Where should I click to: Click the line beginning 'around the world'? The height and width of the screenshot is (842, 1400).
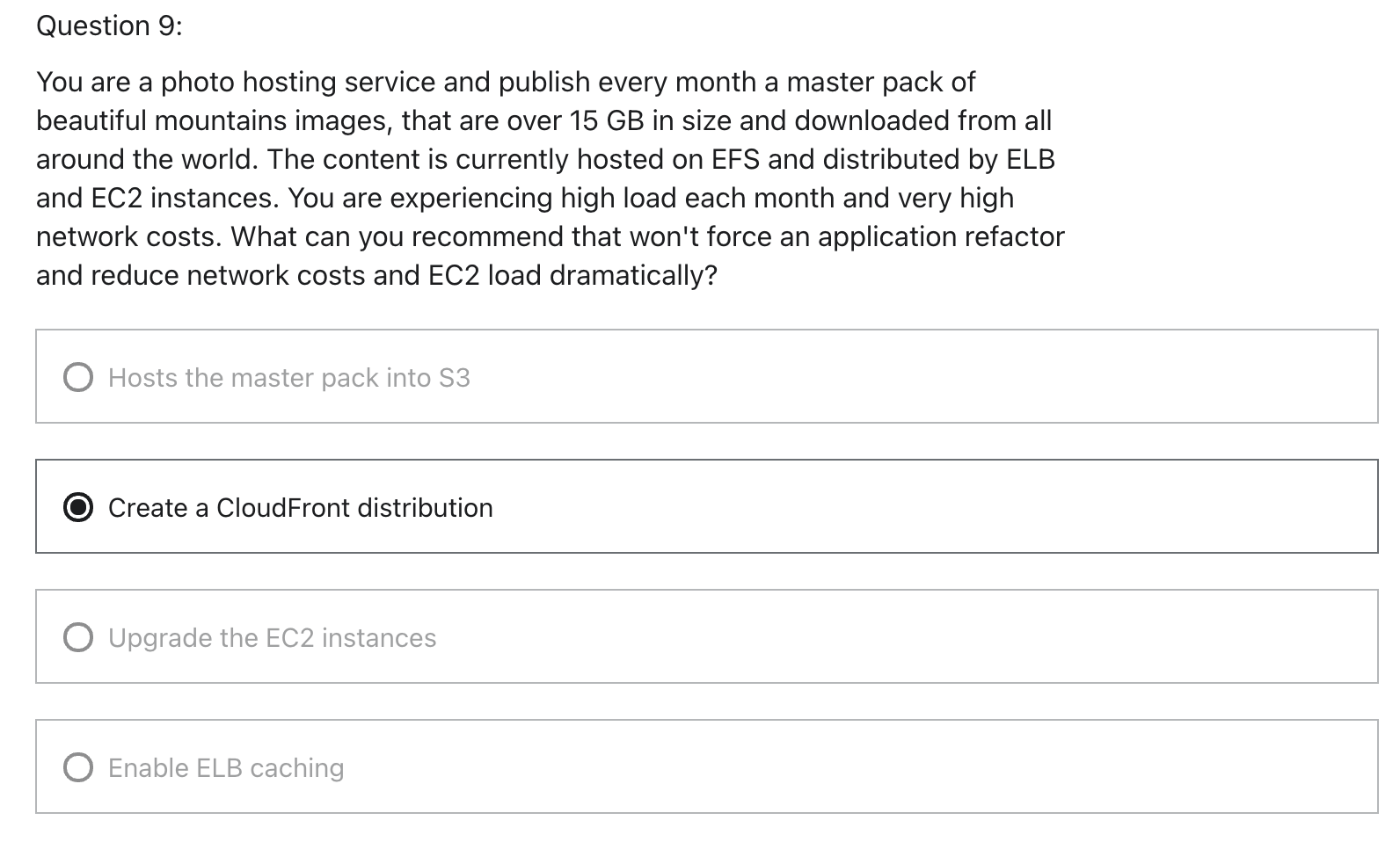[545, 159]
